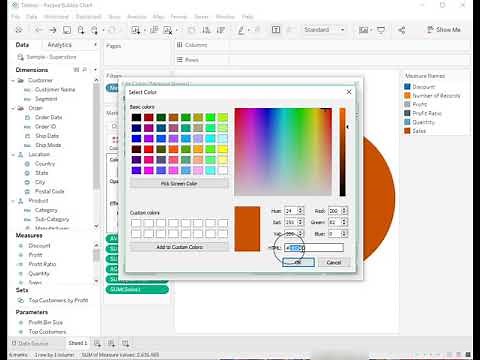This screenshot has width=480, height=360.
Task: Switch to the Analytics tab
Action: coord(60,45)
